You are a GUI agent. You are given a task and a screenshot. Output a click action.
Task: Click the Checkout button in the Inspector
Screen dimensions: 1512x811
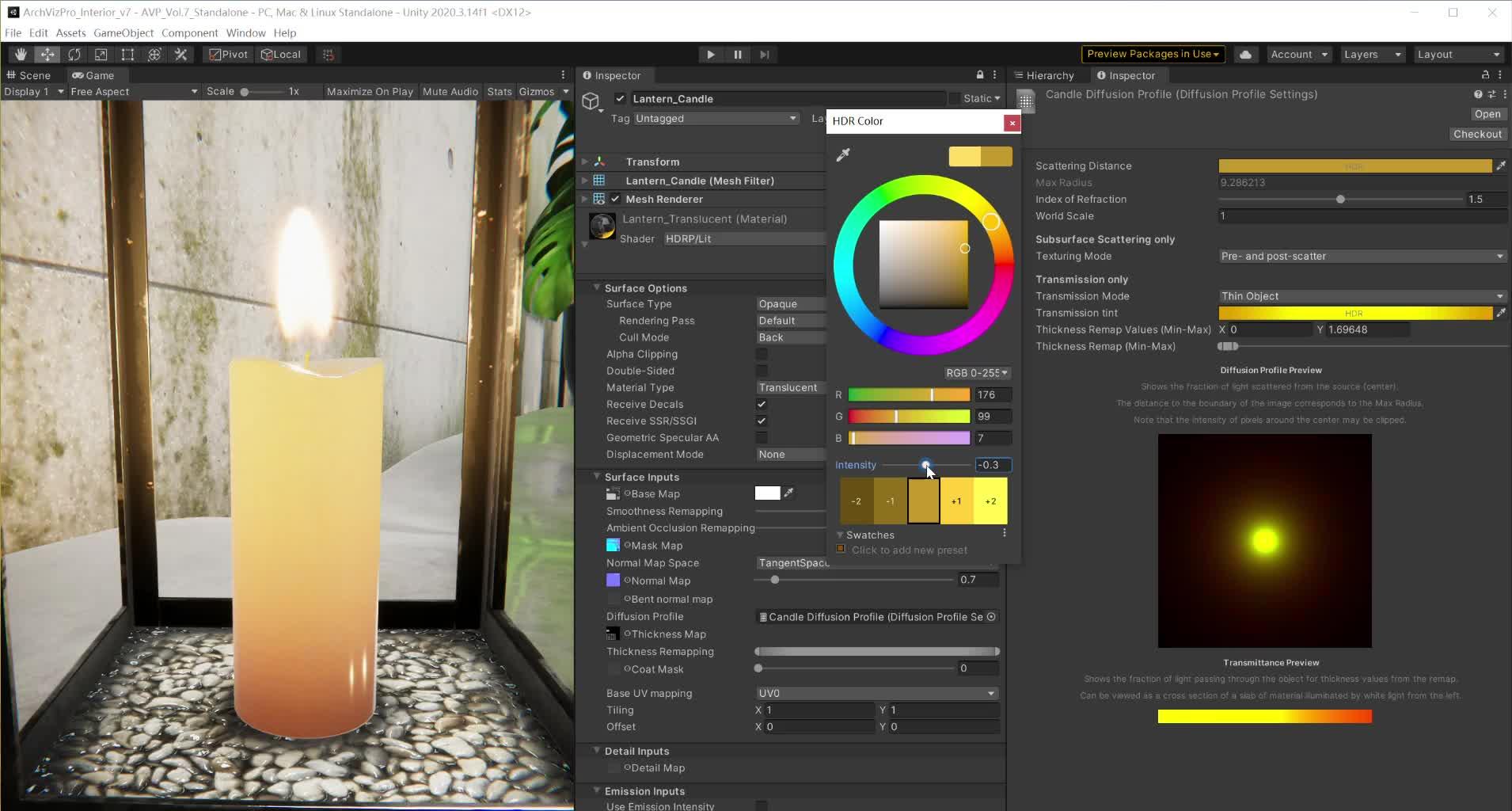[x=1476, y=133]
